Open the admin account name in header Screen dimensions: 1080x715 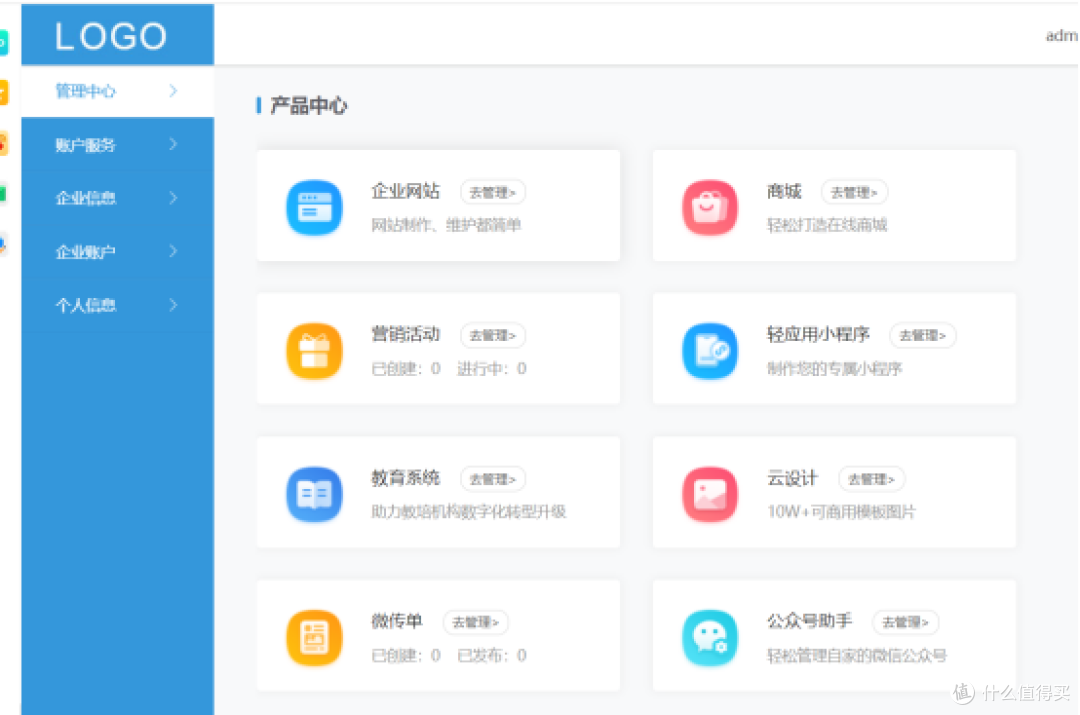click(x=1062, y=35)
